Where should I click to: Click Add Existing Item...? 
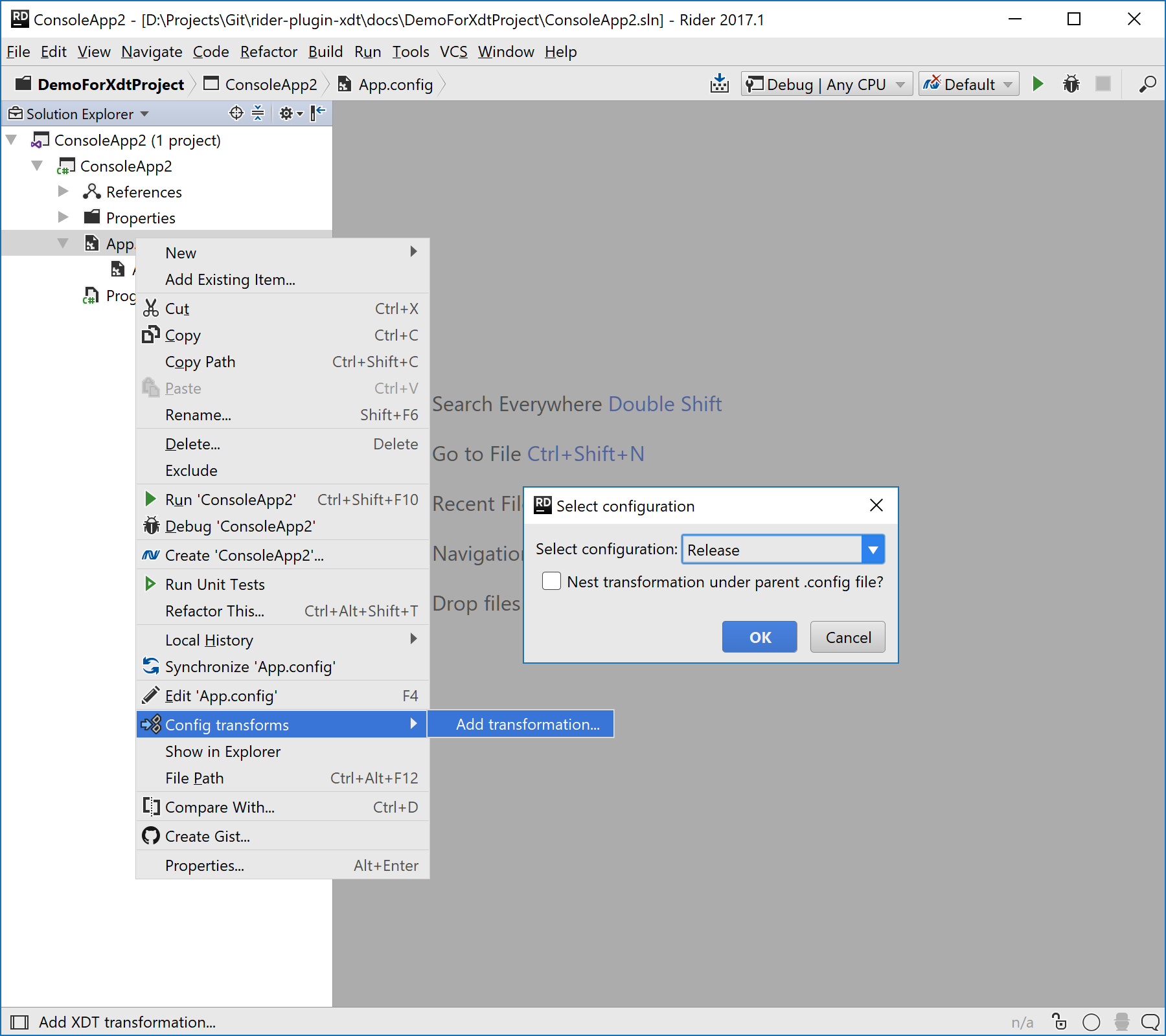pos(282,280)
